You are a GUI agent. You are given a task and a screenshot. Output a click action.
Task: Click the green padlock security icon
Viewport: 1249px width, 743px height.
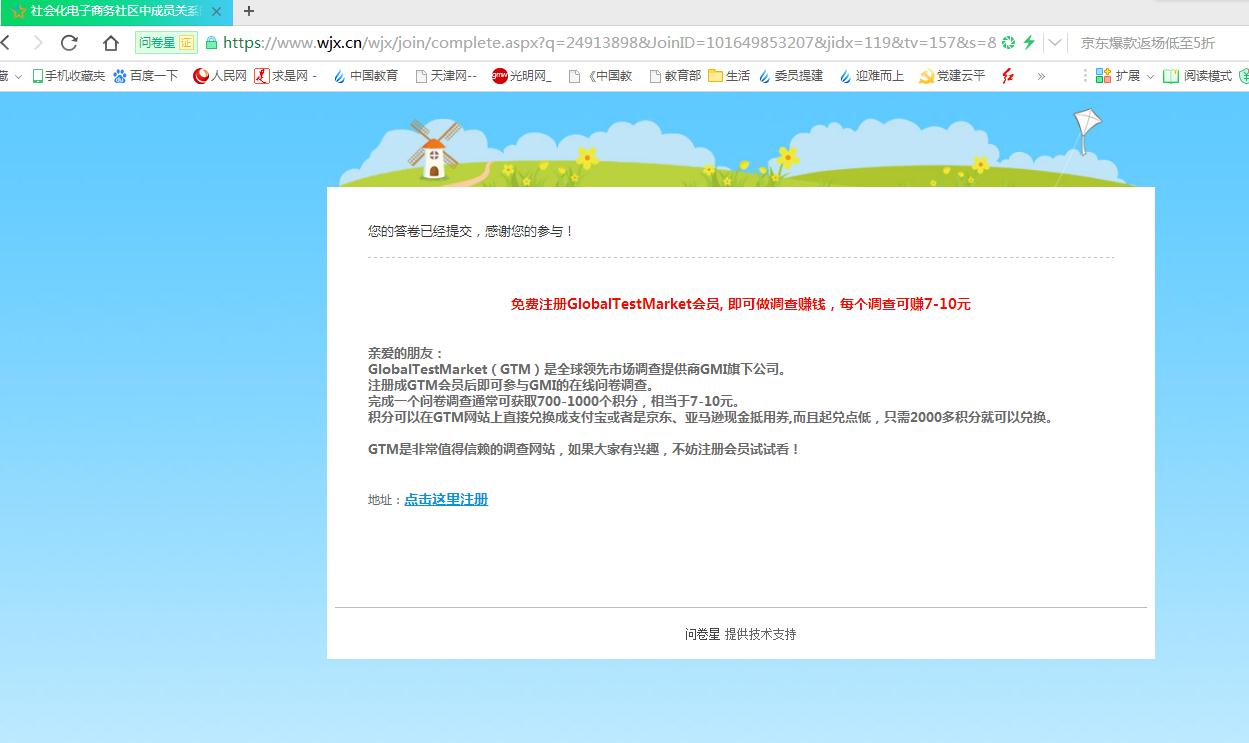click(x=211, y=42)
